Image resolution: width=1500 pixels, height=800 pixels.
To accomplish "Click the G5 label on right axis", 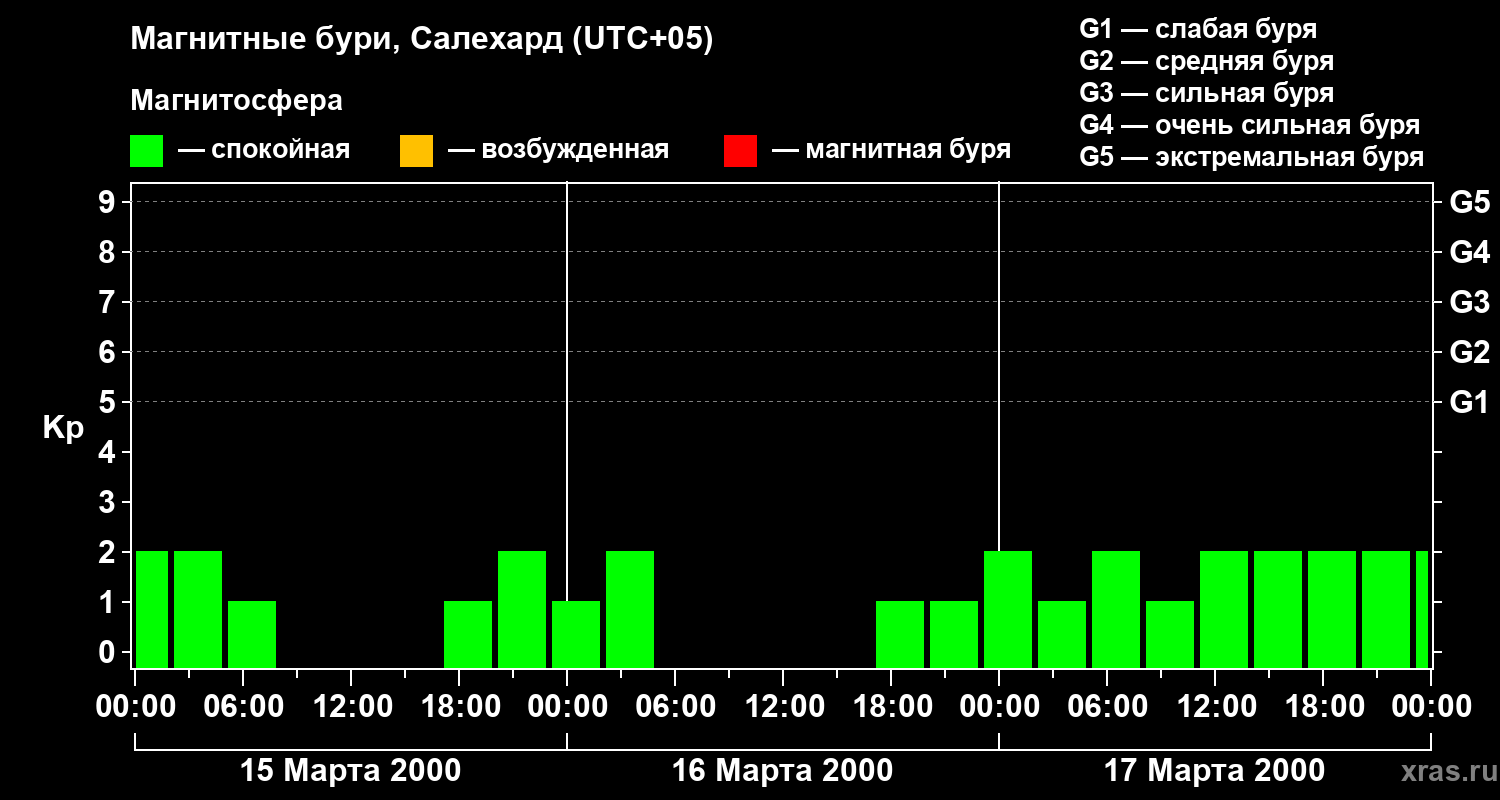I will click(x=1469, y=202).
